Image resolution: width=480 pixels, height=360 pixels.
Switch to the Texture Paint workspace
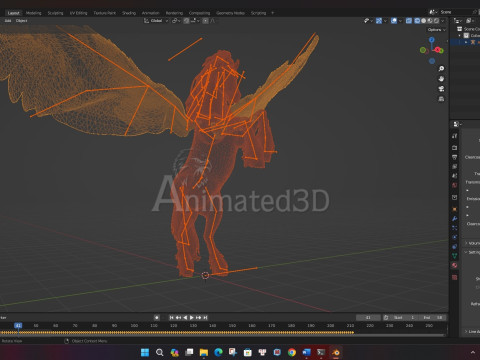click(104, 13)
